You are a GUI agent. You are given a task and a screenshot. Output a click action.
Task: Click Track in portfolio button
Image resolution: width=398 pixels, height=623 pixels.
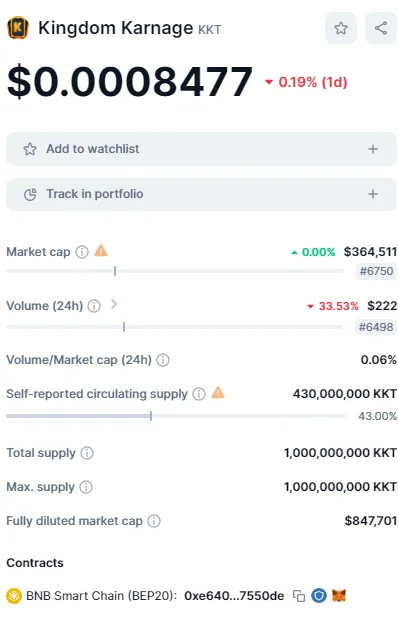click(x=201, y=194)
